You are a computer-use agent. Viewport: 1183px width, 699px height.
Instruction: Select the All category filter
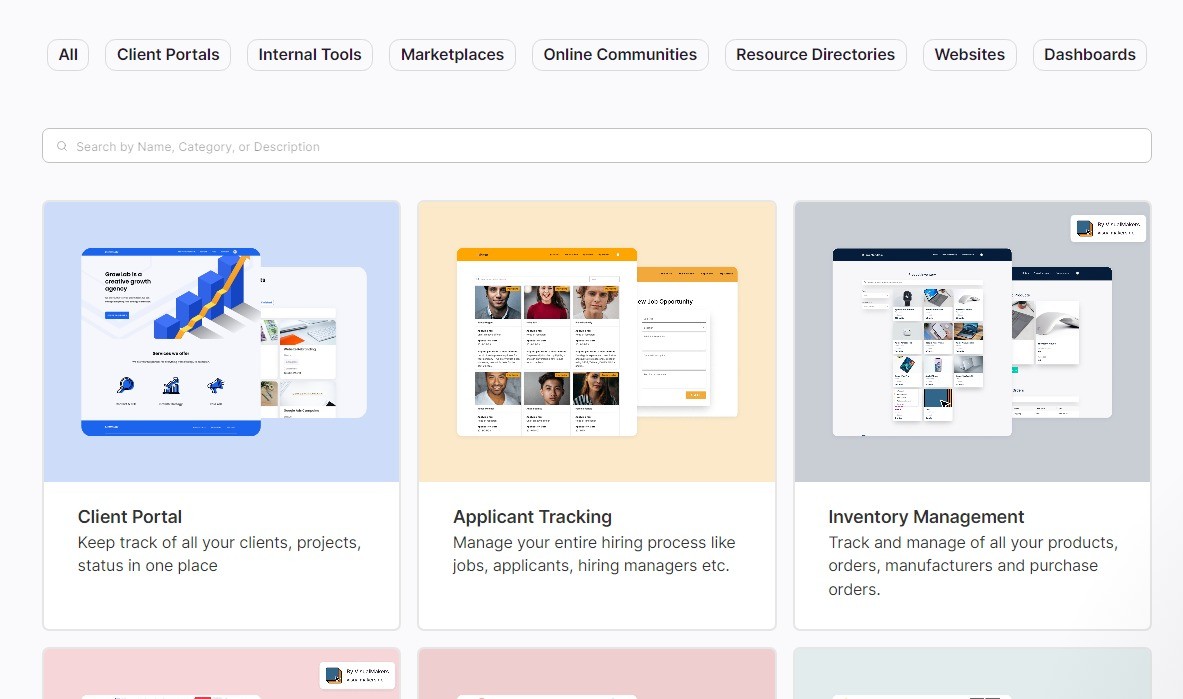[x=68, y=55]
